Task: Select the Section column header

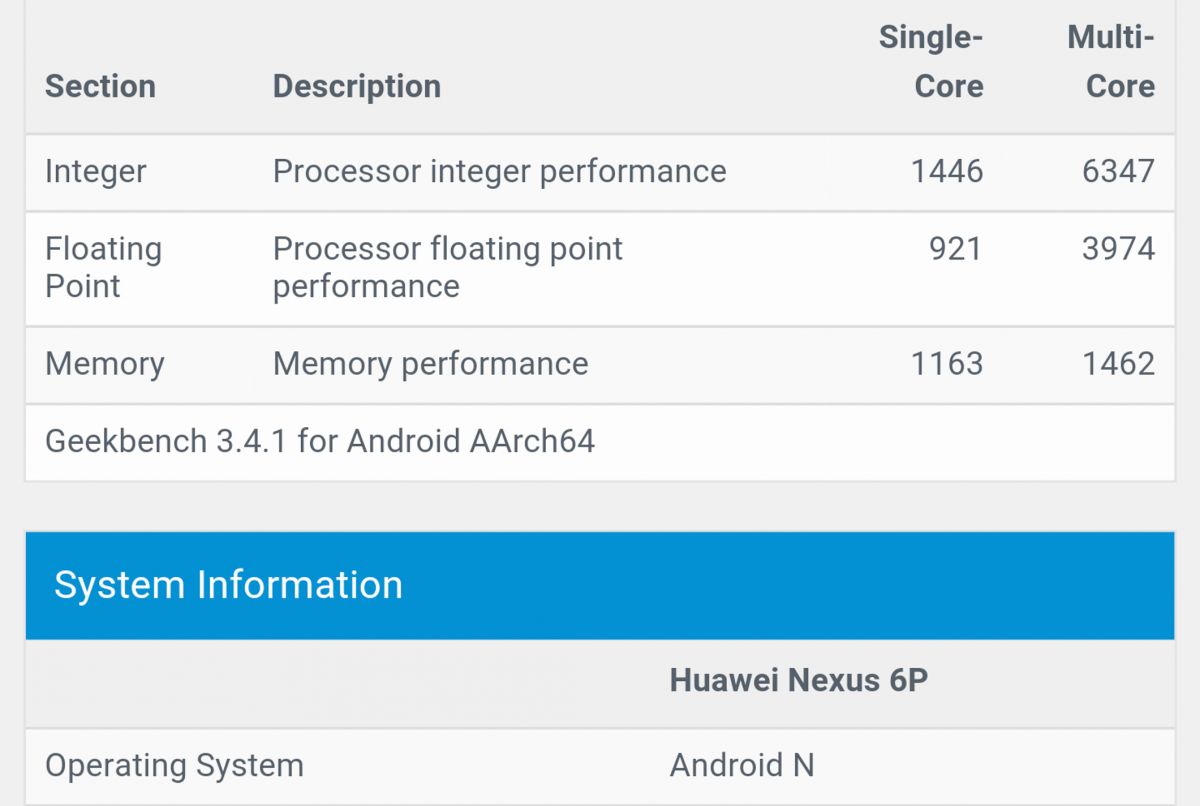Action: coord(100,86)
